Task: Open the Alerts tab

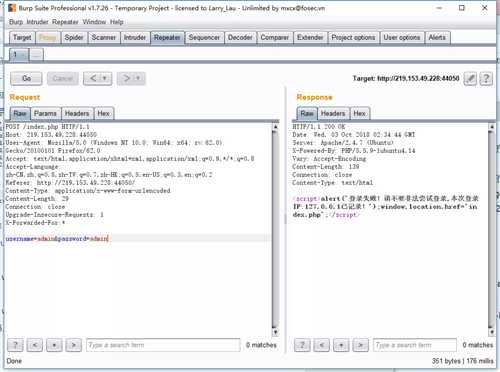Action: (x=437, y=38)
